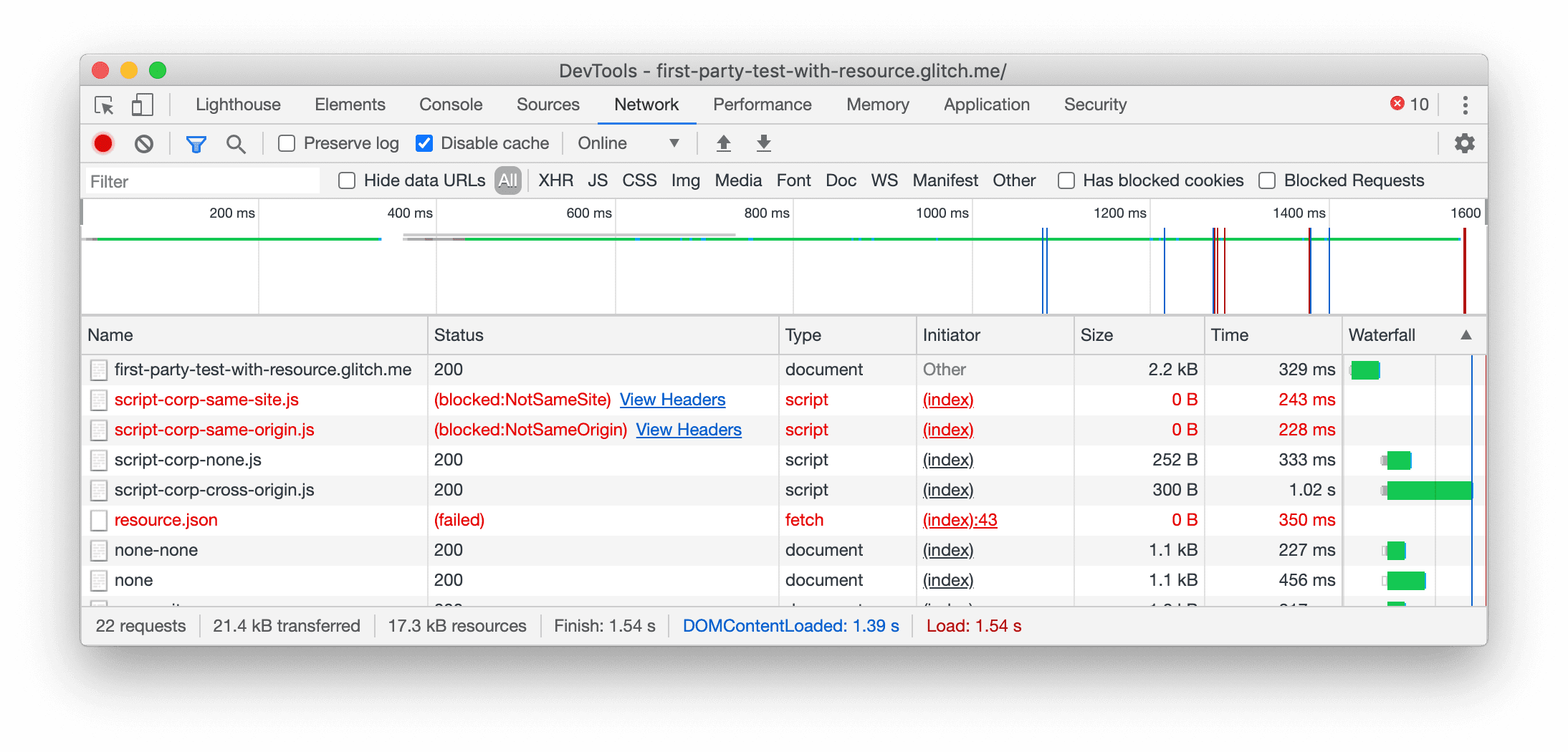Enable Preserve log
Image resolution: width=1568 pixels, height=752 pixels.
[287, 143]
